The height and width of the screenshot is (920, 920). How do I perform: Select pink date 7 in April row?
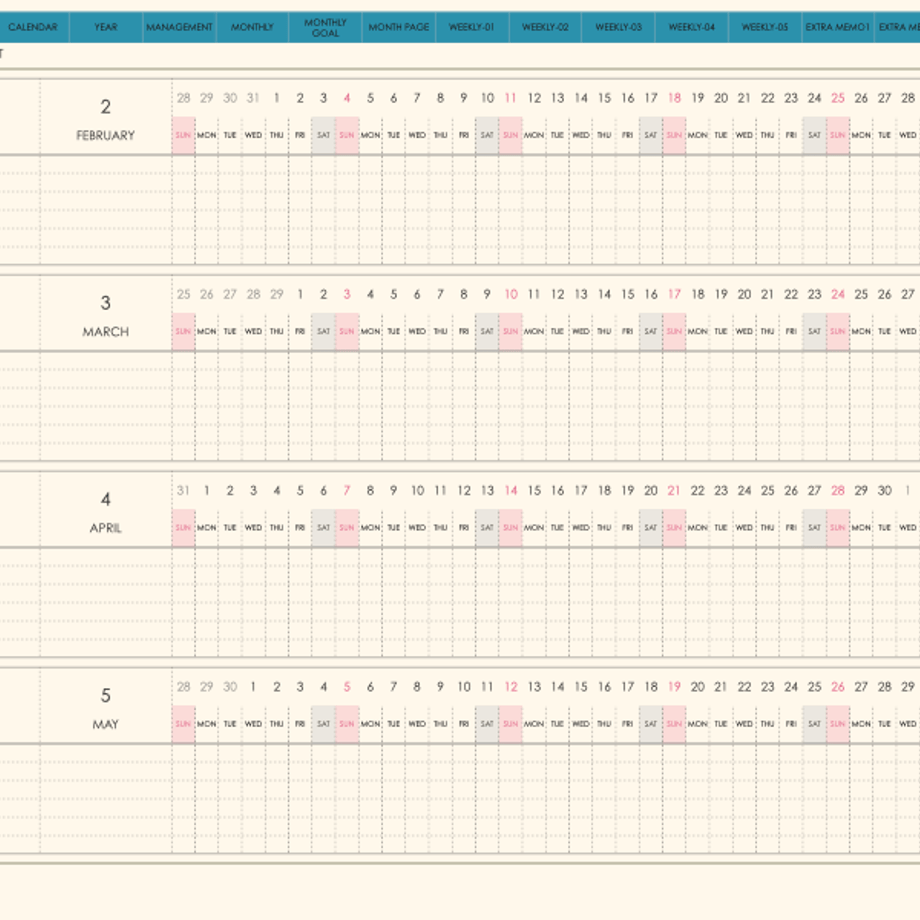pyautogui.click(x=347, y=491)
